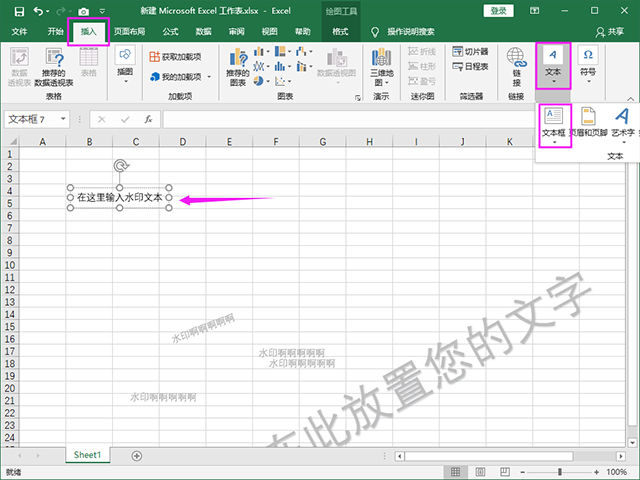This screenshot has width=640, height=480.
Task: Open the 文本 (Text) group dropdown
Action: [553, 65]
